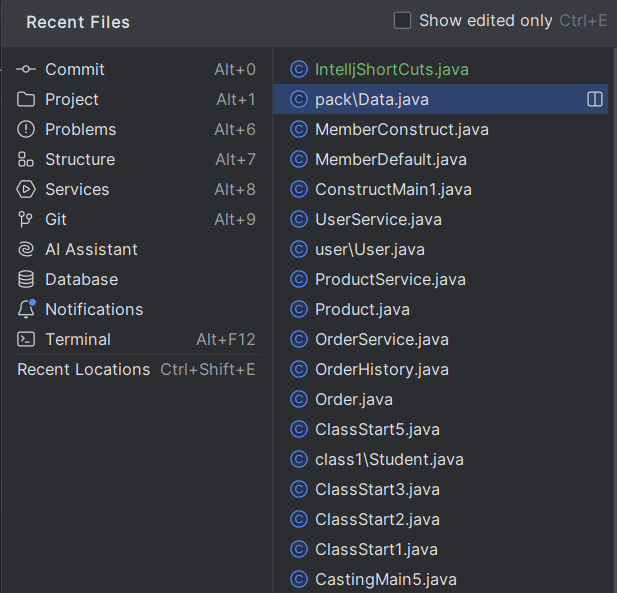Open split view for pack\Data.java
Screen dimensions: 617x593
[595, 99]
